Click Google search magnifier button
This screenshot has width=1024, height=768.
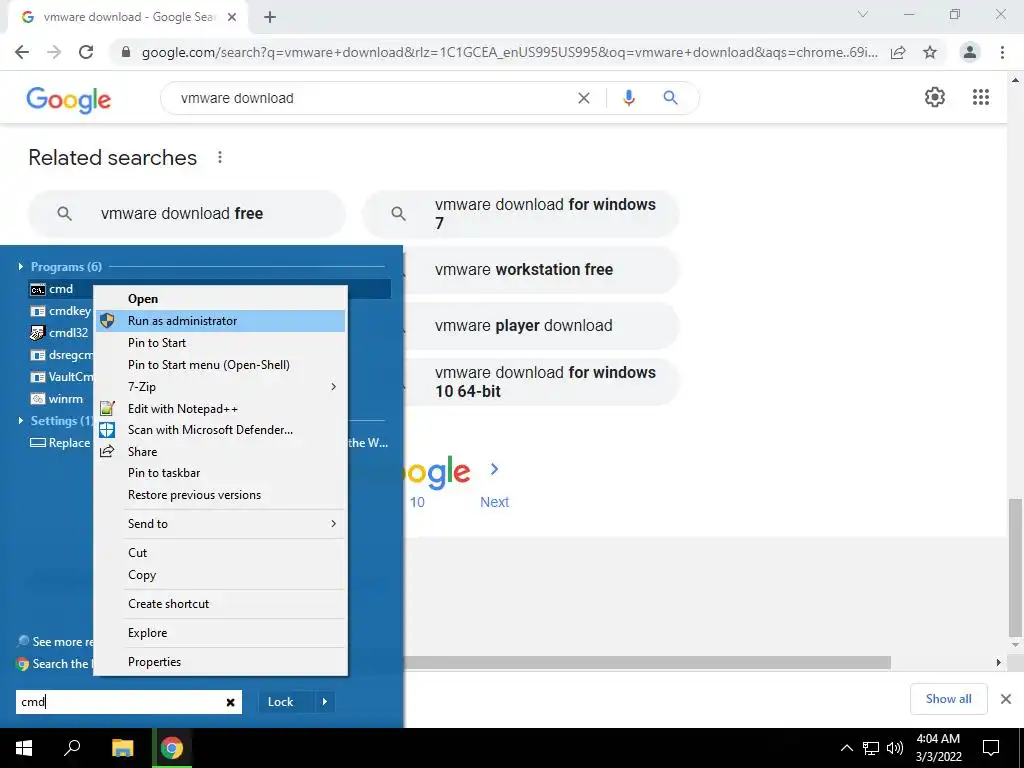click(670, 98)
